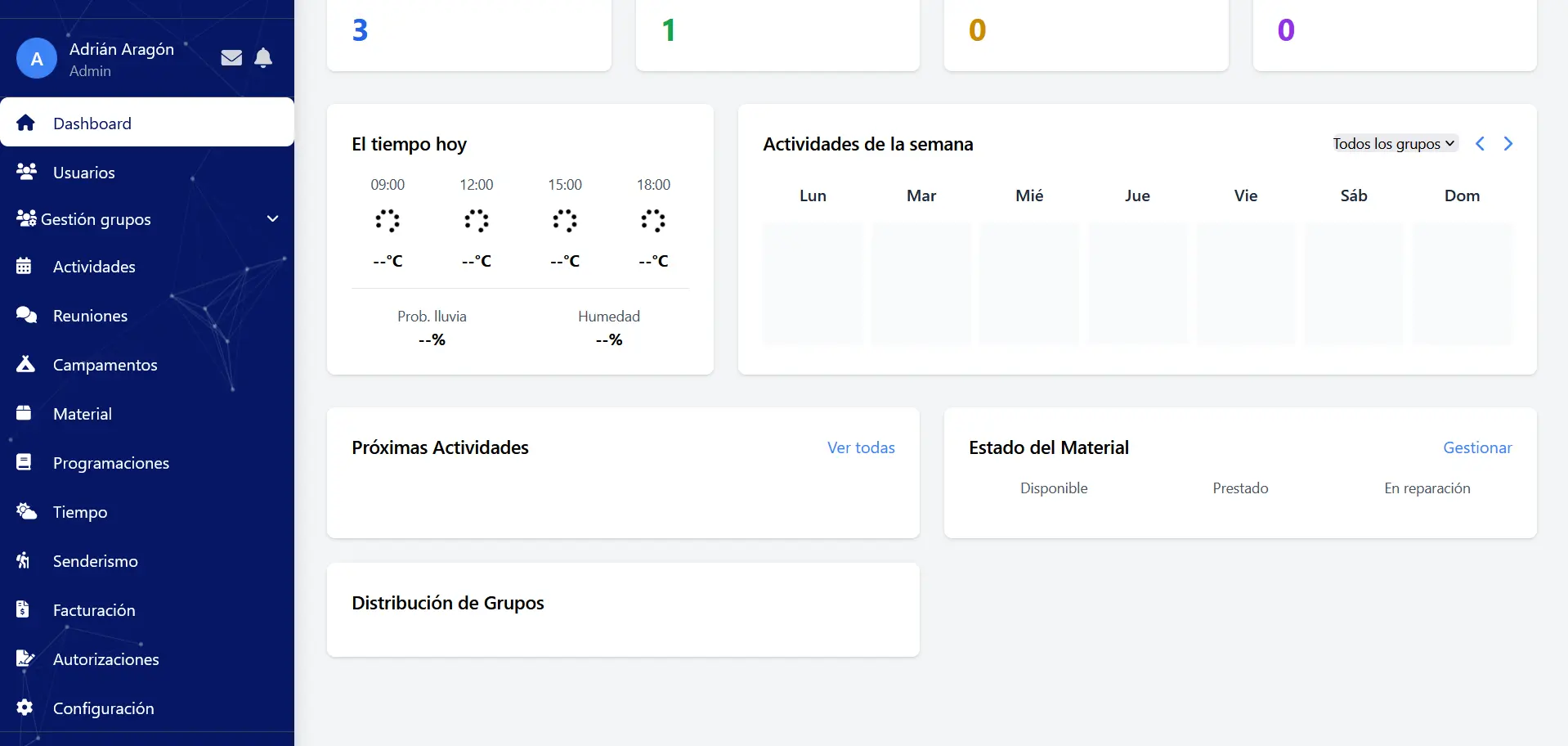This screenshot has height=746, width=1568.
Task: Open the 'Todos los grupos' dropdown
Action: pyautogui.click(x=1395, y=144)
